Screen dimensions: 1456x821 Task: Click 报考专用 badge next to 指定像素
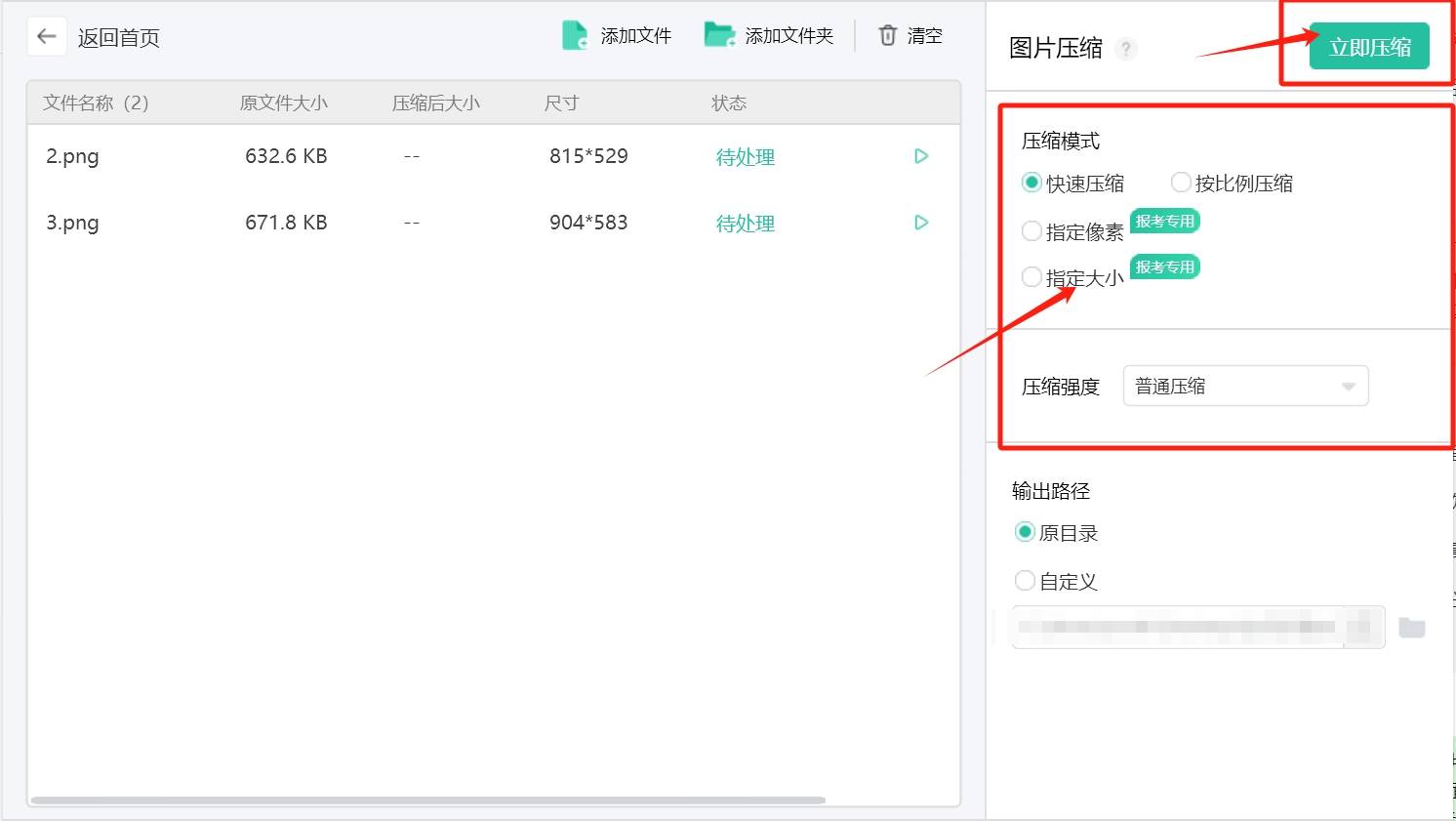pos(1165,222)
